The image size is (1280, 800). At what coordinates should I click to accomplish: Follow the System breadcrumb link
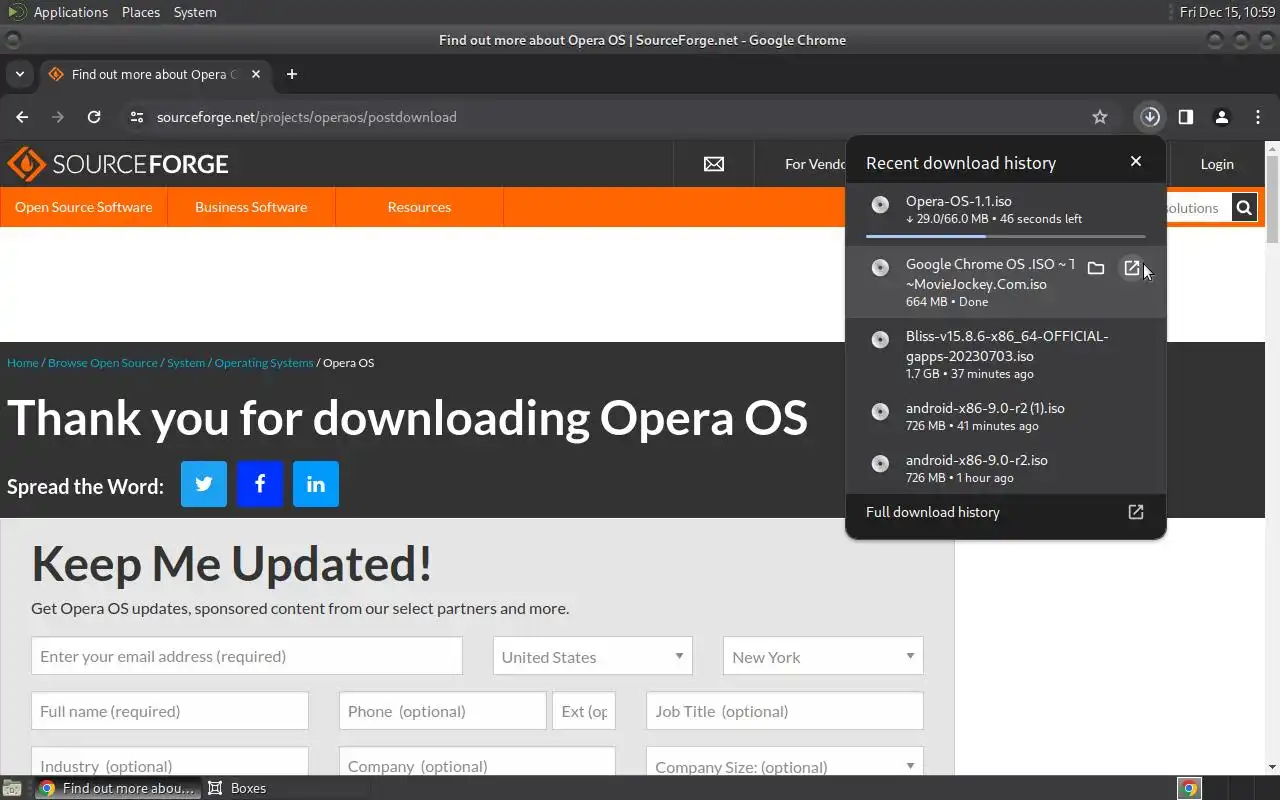coord(186,363)
